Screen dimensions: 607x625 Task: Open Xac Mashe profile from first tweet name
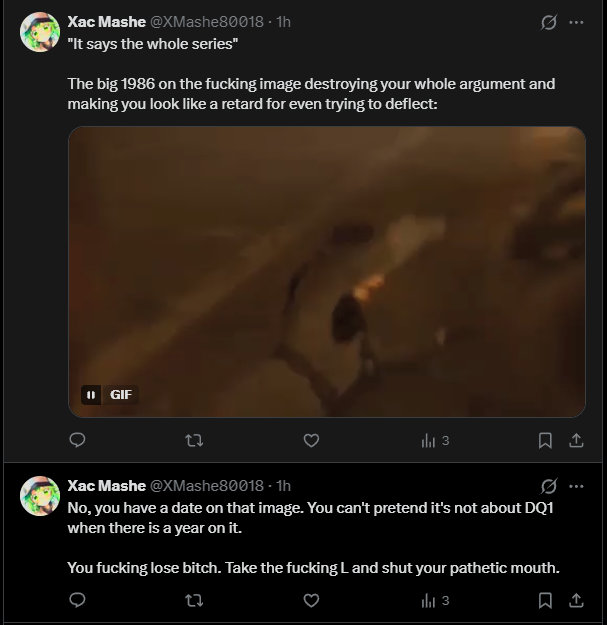click(x=106, y=22)
